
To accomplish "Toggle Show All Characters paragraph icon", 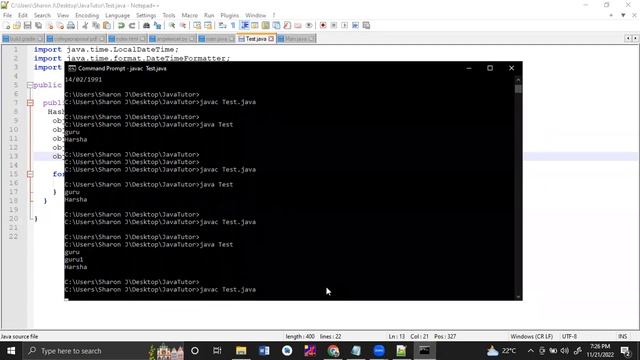I will [x=233, y=25].
